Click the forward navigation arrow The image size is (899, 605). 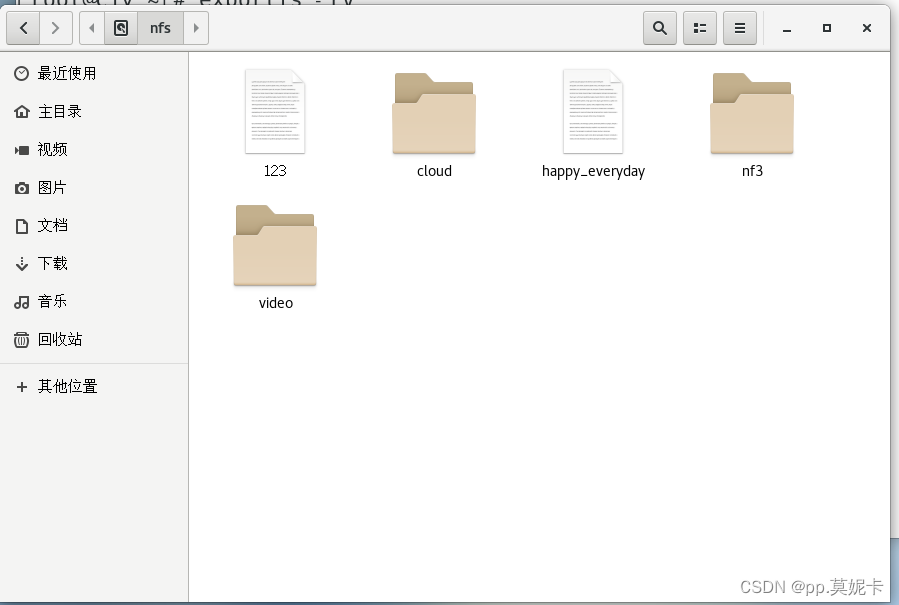[56, 28]
